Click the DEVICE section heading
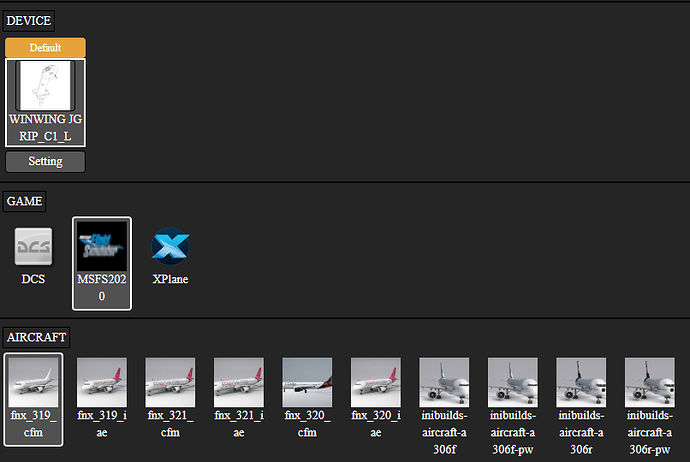The image size is (690, 462). click(x=29, y=21)
